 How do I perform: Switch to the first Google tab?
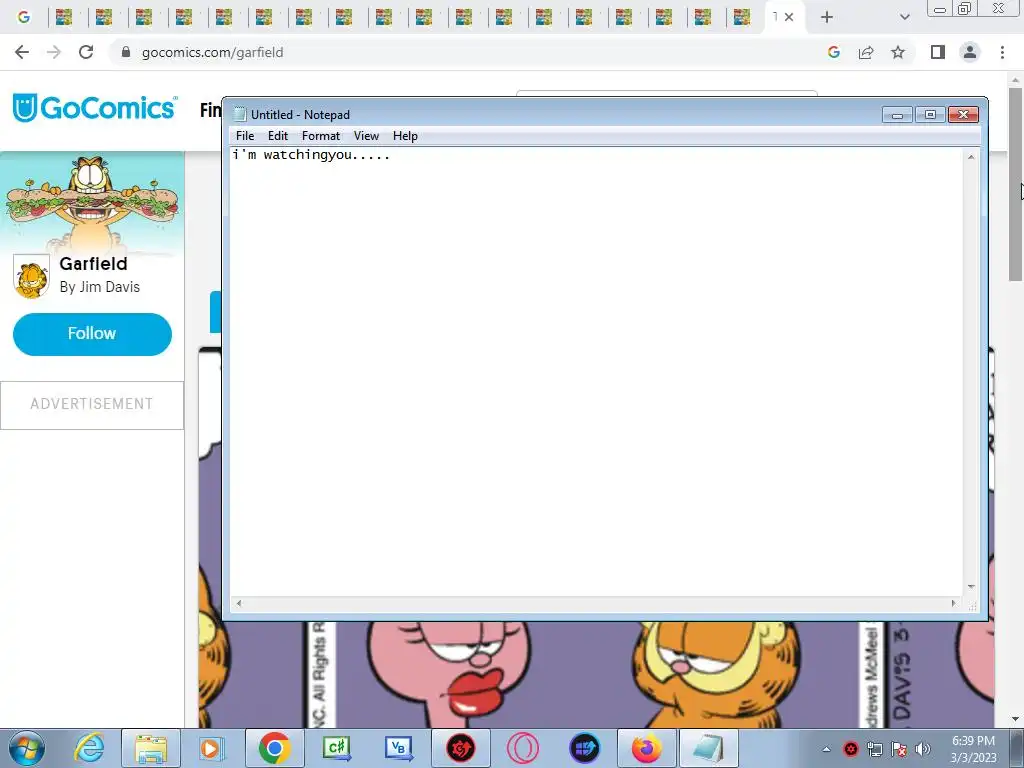(24, 17)
